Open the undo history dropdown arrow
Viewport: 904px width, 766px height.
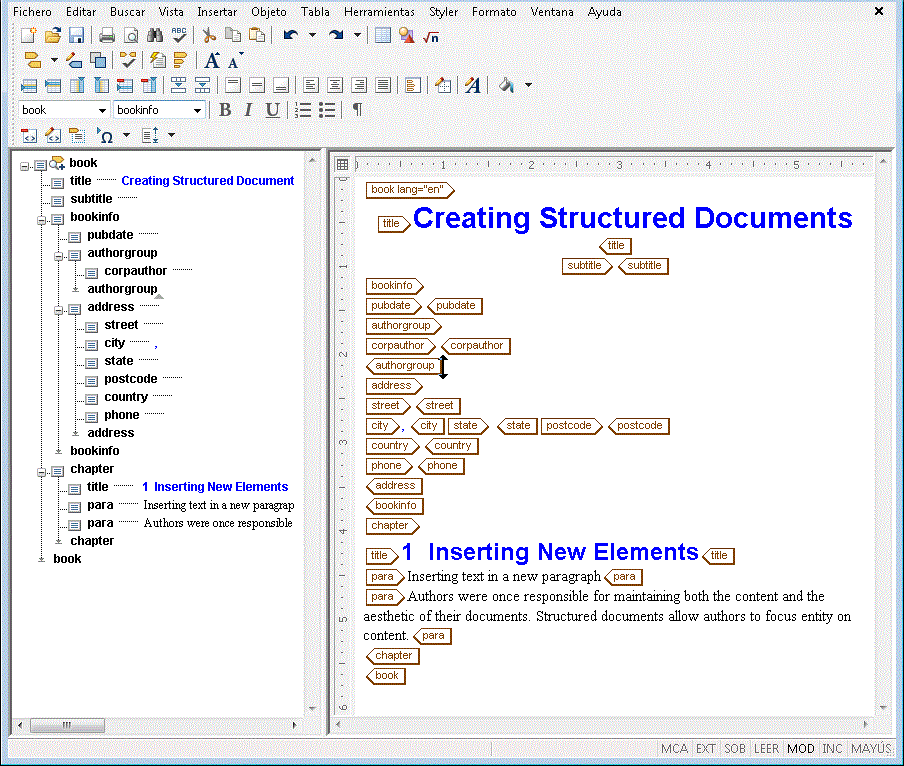(312, 35)
